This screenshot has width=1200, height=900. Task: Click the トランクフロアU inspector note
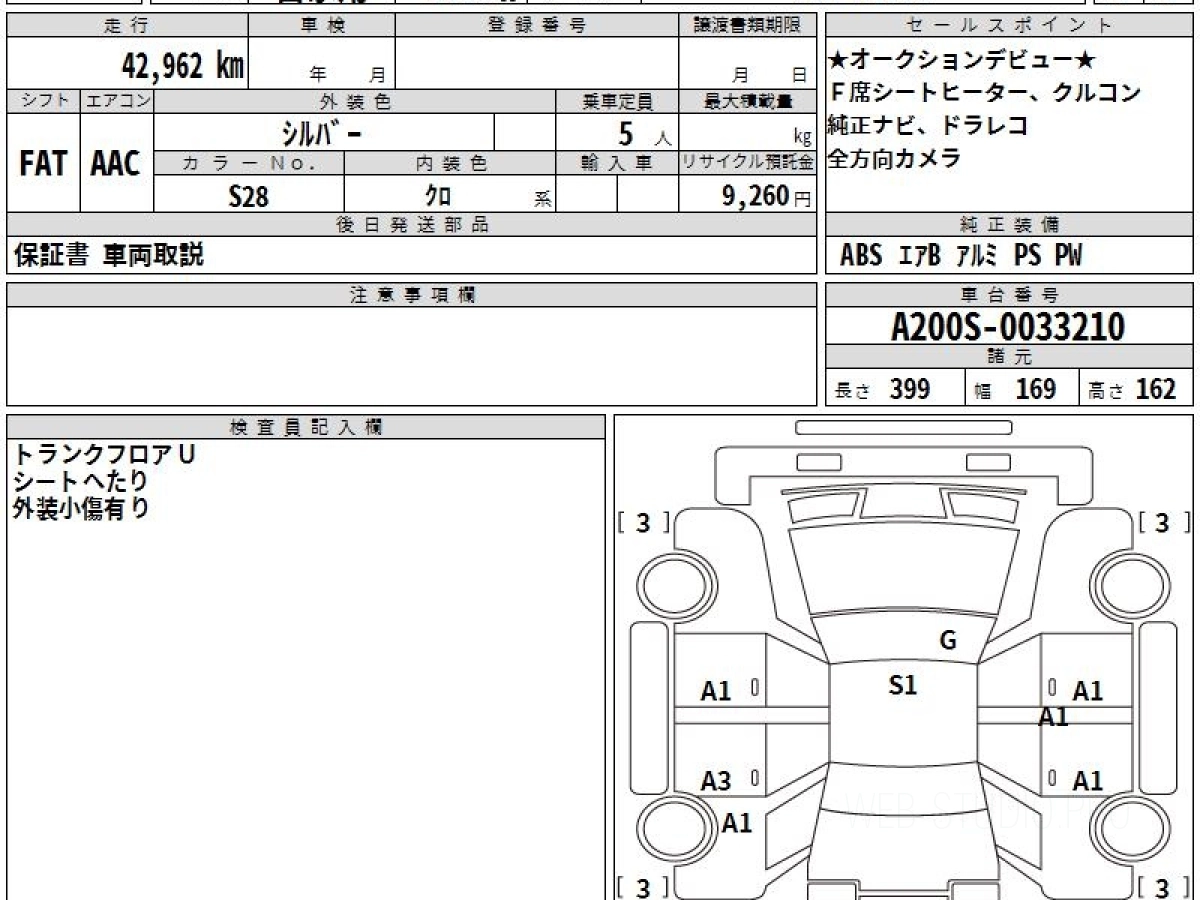click(x=104, y=453)
